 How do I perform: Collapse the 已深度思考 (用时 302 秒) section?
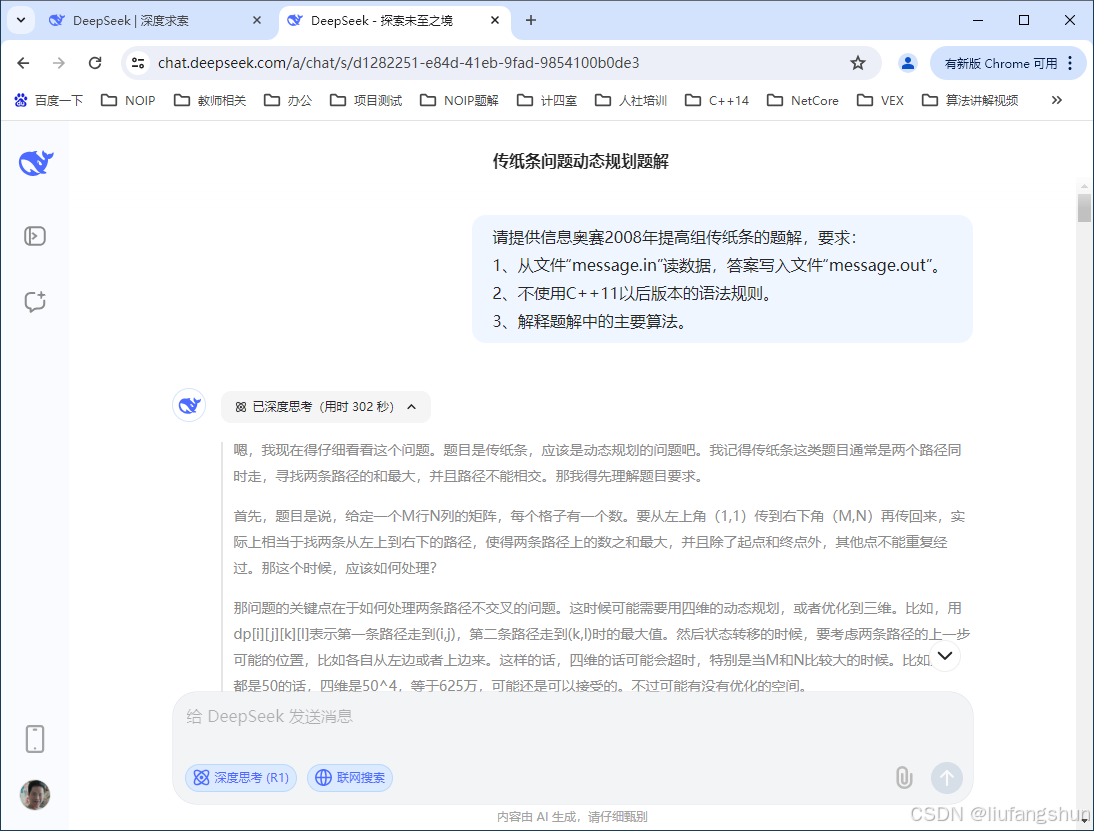pos(326,407)
